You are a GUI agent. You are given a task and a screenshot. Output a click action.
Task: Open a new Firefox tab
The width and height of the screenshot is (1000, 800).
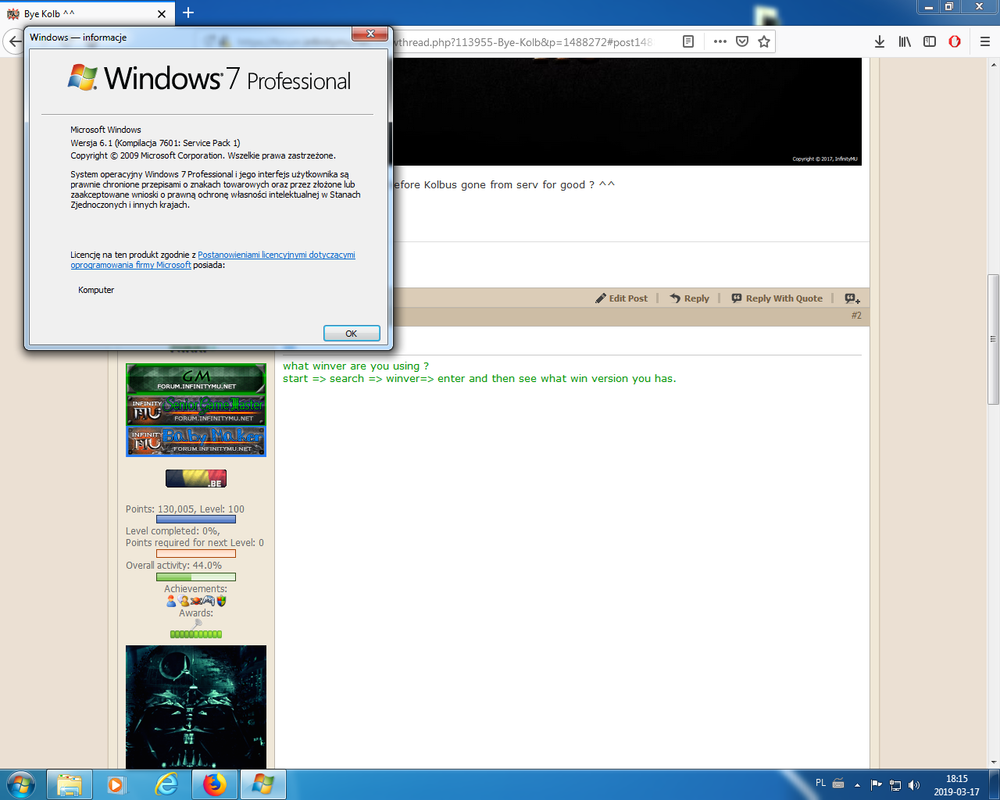click(x=188, y=13)
